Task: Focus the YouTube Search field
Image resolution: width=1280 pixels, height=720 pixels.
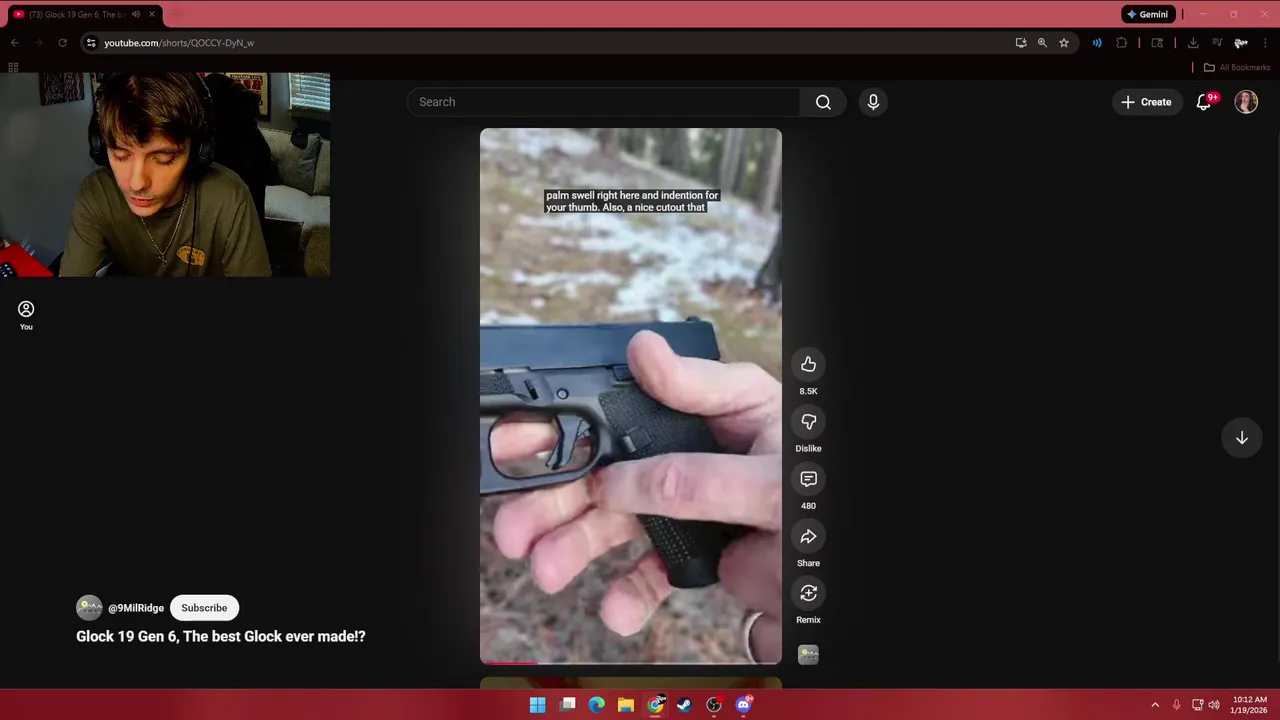Action: point(603,102)
